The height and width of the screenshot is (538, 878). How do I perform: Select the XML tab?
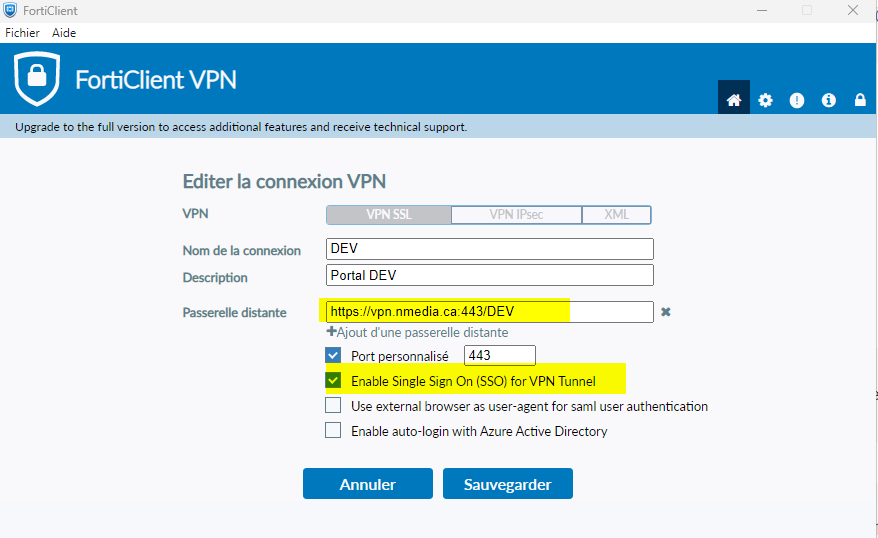(617, 214)
